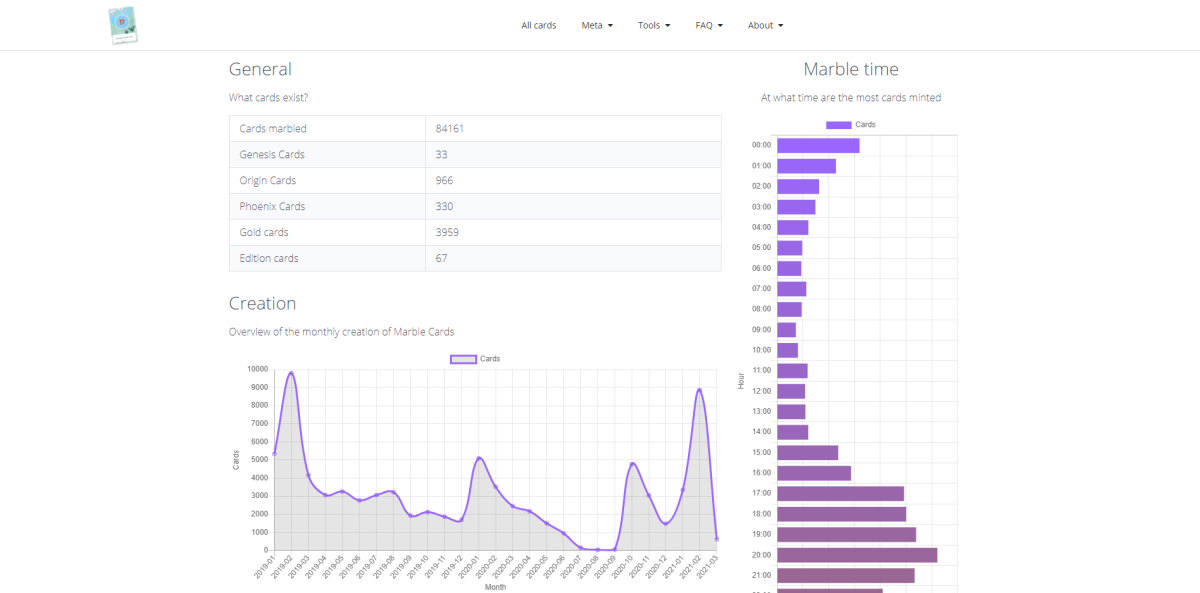Click the Marble Cards logo image
This screenshot has width=1200, height=593.
click(122, 25)
